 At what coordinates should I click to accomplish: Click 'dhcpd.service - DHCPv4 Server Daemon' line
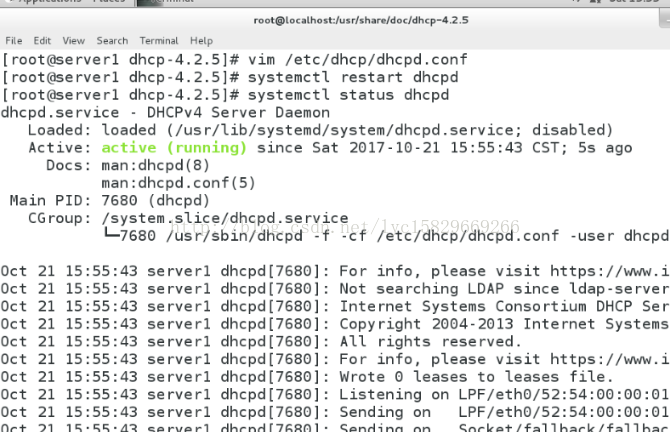point(165,113)
